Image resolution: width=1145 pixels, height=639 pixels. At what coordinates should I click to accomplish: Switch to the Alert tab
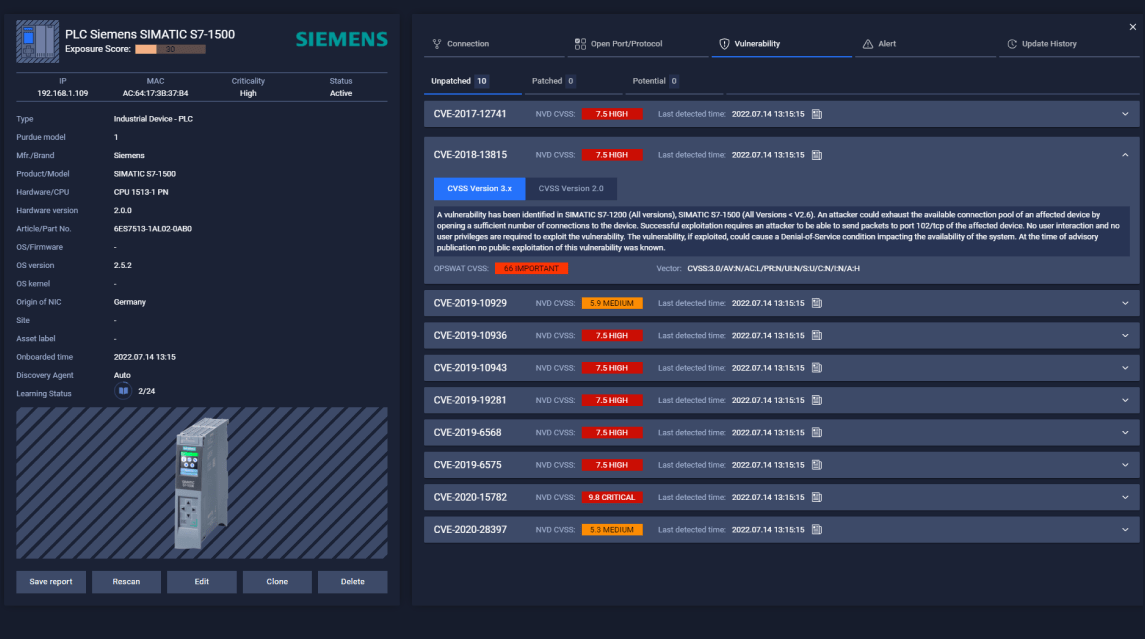coord(878,44)
